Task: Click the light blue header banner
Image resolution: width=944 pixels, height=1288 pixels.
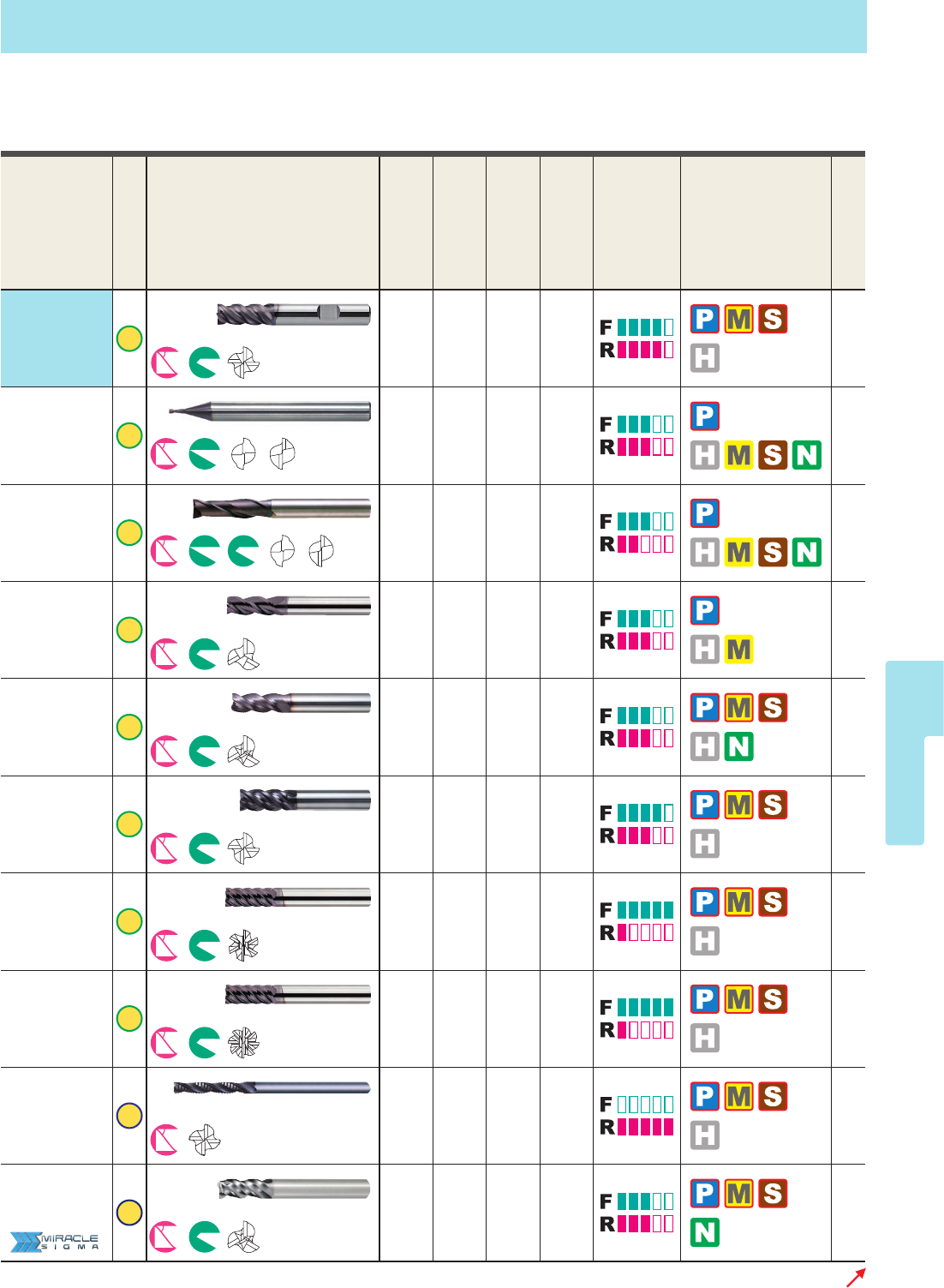Action: click(433, 27)
